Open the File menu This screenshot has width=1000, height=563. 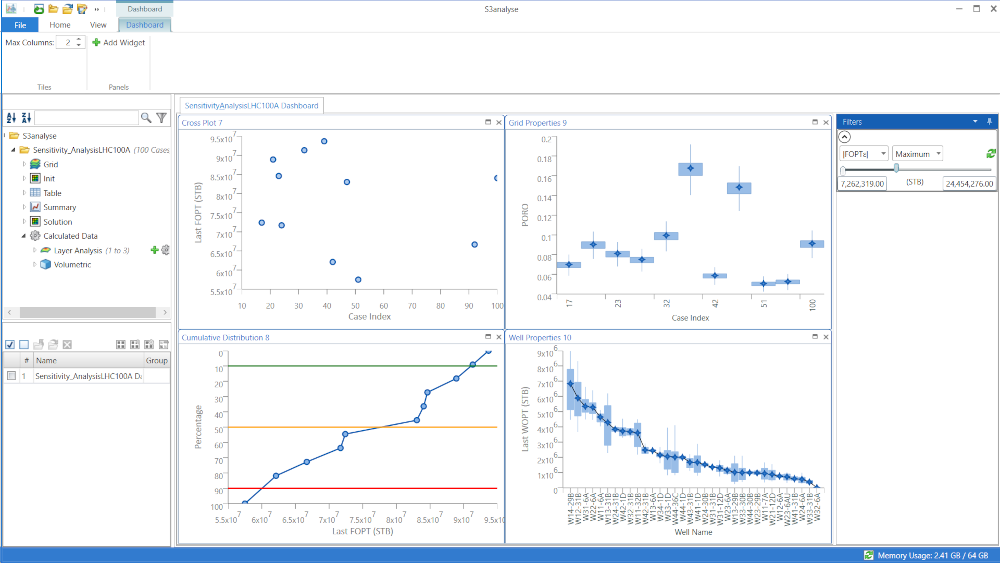[20, 25]
